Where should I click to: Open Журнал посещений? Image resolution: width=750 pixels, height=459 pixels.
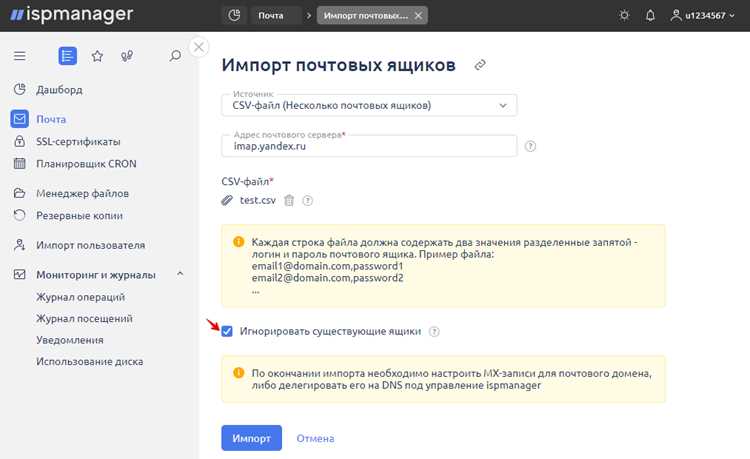84,318
